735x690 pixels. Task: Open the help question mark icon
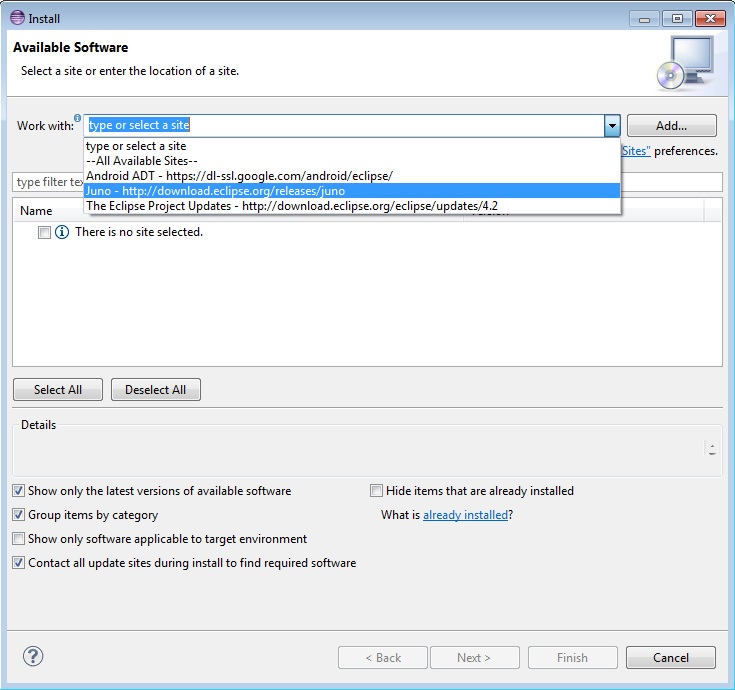point(33,656)
